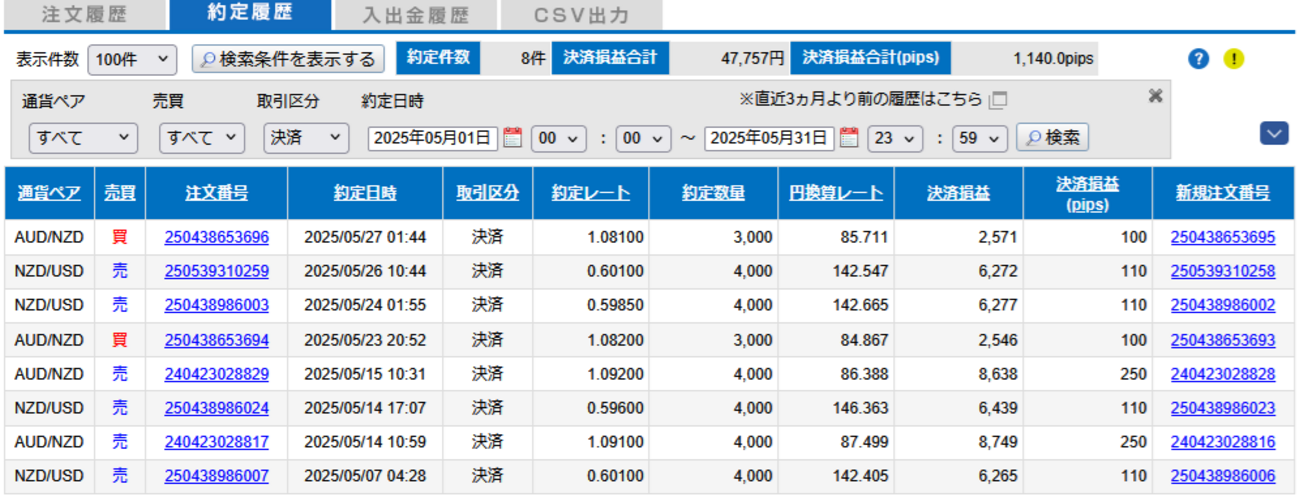
Task: Select the 約定履歴 tab
Action: 250,14
